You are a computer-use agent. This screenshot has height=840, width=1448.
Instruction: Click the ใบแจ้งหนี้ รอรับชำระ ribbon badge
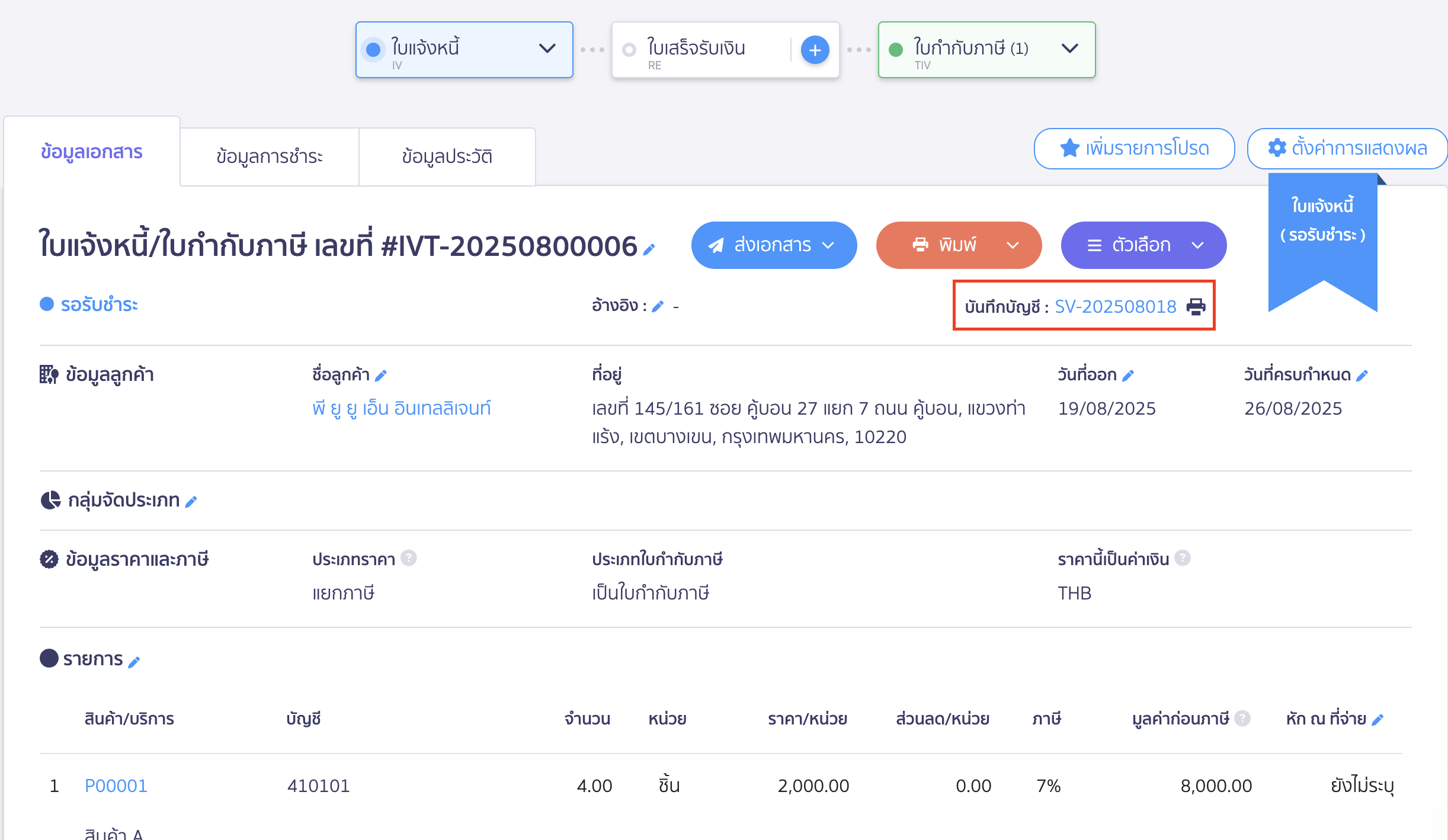(1322, 242)
